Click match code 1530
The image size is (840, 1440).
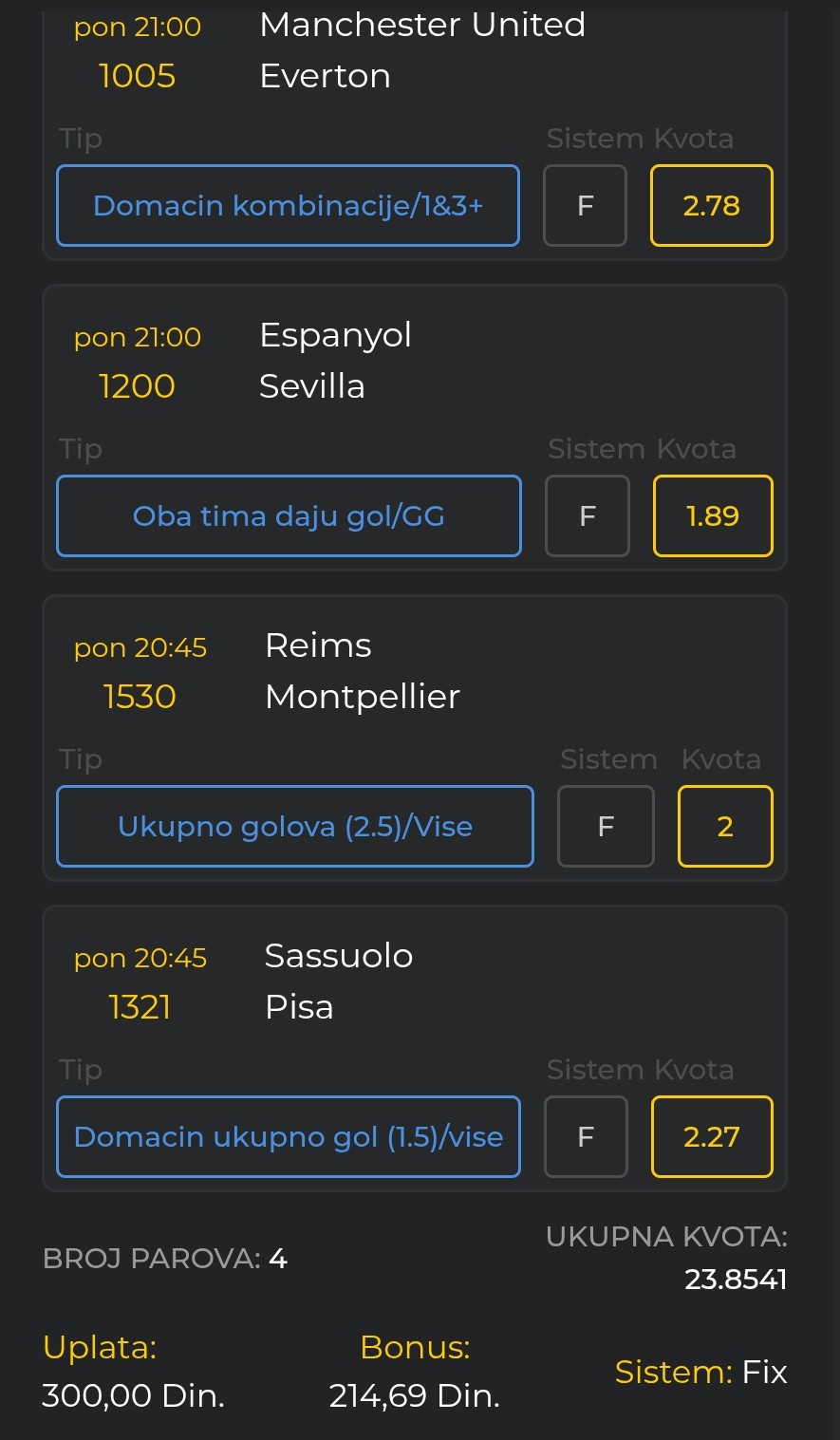(140, 697)
